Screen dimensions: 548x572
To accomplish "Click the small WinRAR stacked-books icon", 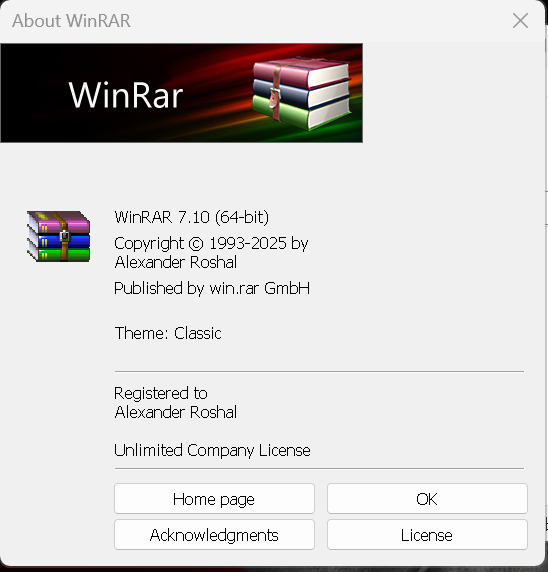I will tap(58, 236).
